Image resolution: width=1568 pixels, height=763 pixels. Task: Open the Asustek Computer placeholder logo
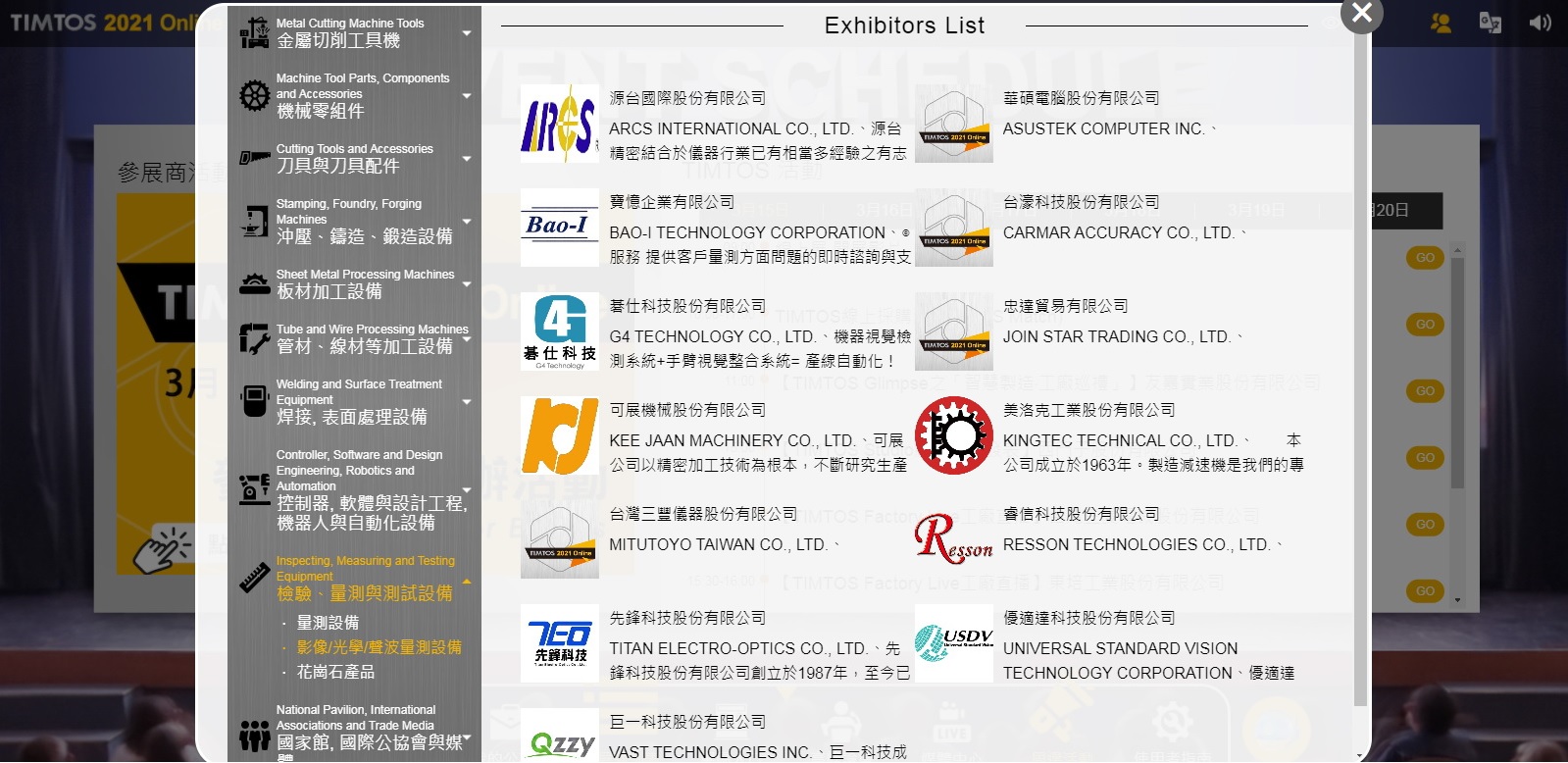(x=953, y=124)
